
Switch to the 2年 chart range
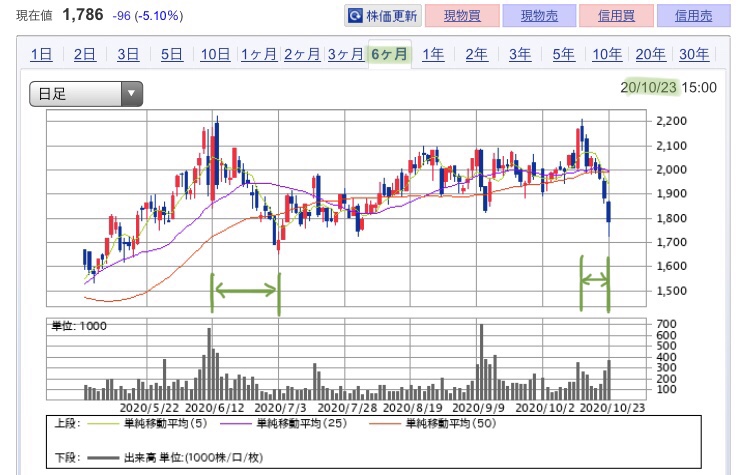[476, 55]
